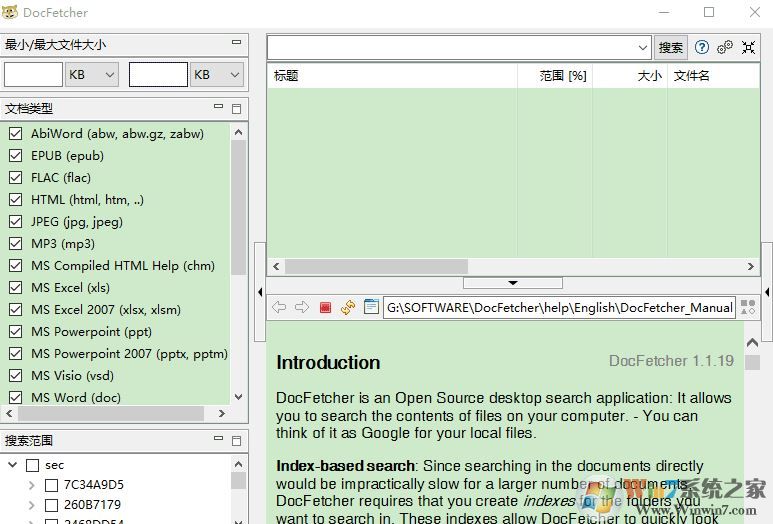Image resolution: width=773 pixels, height=524 pixels.
Task: Sort results by 大小 column
Action: (x=630, y=76)
